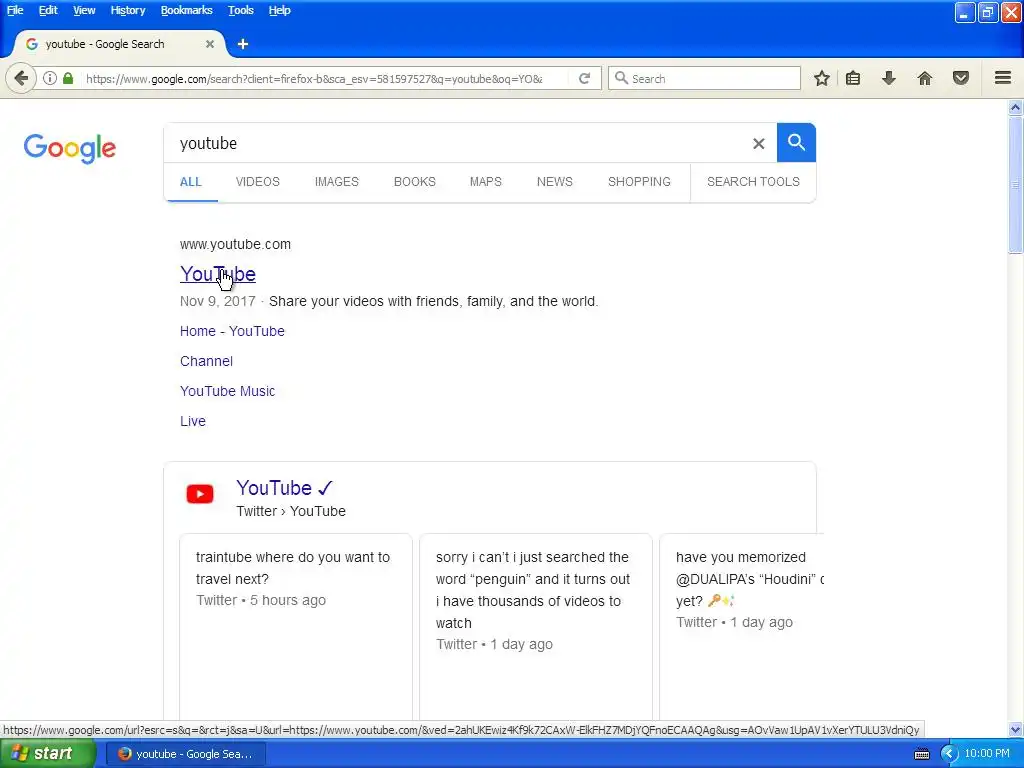The height and width of the screenshot is (768, 1024).
Task: Click the red YouTube play logo
Action: coord(200,494)
